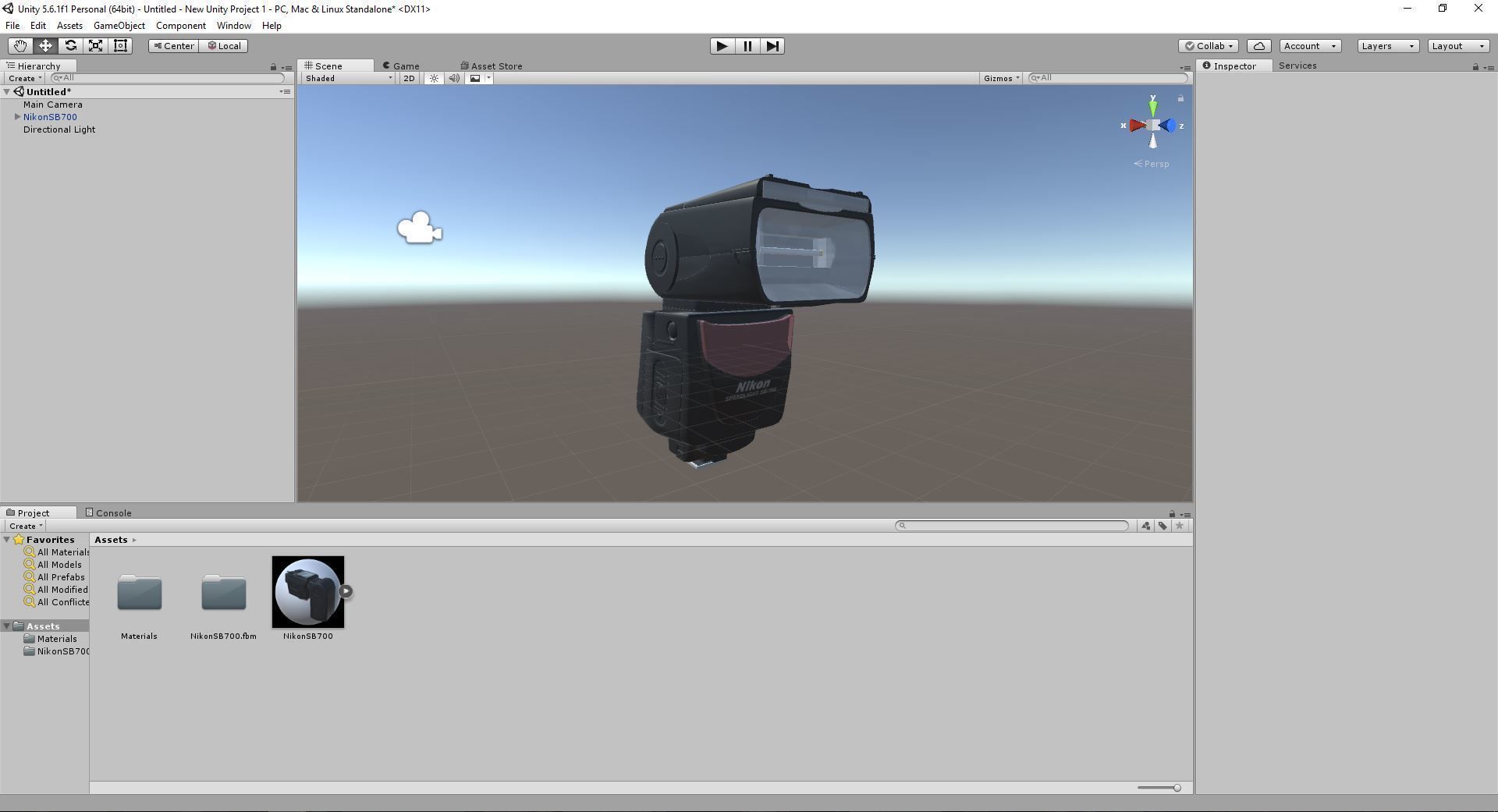Image resolution: width=1498 pixels, height=812 pixels.
Task: Toggle 2D scene view mode
Action: (x=409, y=78)
